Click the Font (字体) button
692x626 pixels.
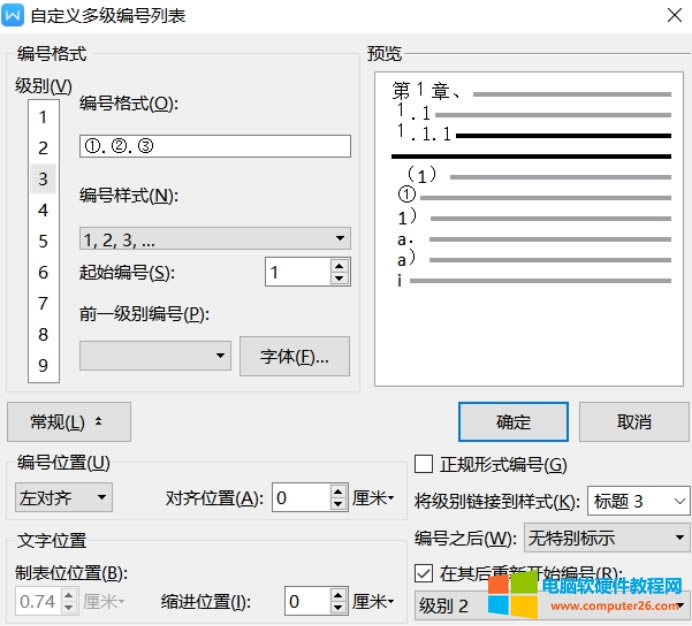294,356
